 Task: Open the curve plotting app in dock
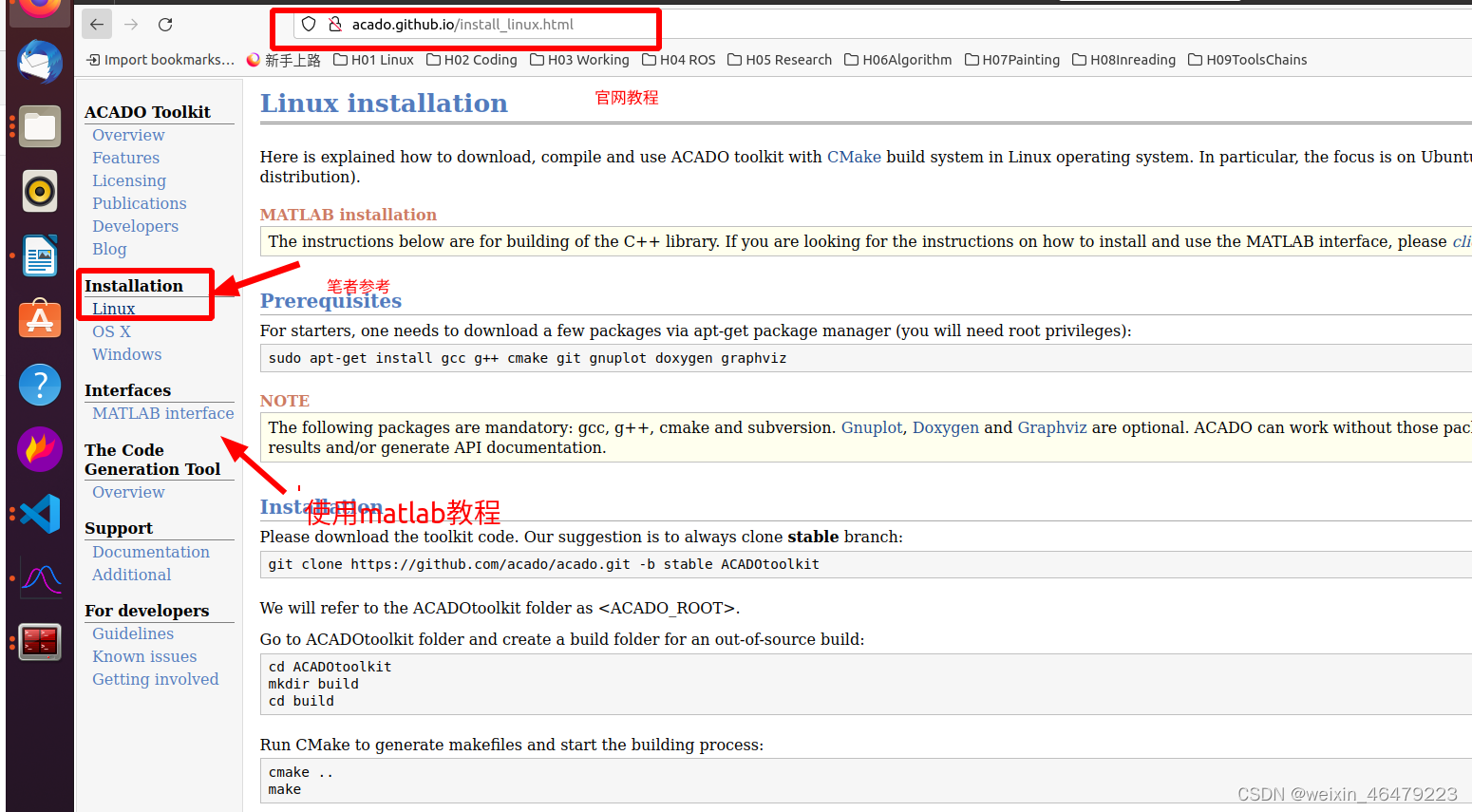[x=40, y=578]
